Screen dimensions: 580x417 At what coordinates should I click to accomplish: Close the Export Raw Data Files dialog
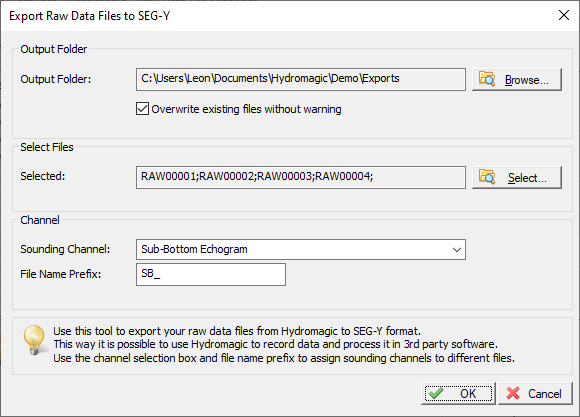(x=564, y=15)
